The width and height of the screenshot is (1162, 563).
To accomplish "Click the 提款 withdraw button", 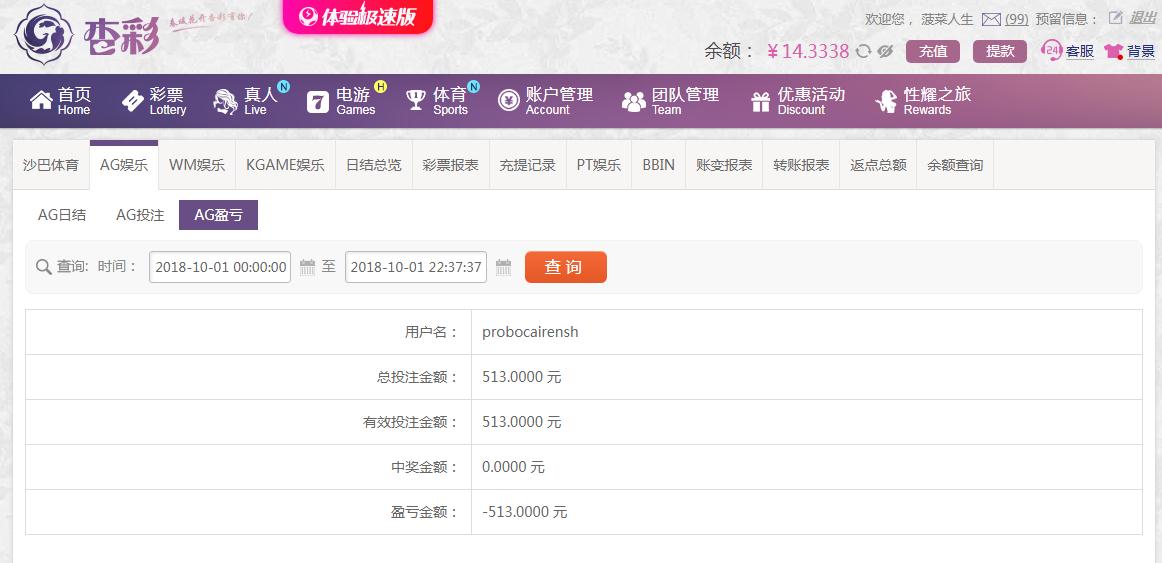I will pos(999,51).
